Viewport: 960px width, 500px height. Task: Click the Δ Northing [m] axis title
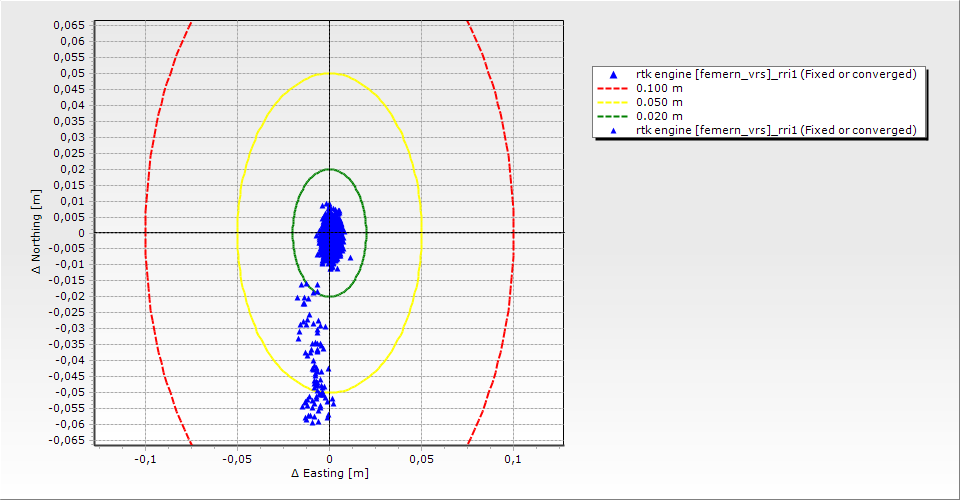click(38, 234)
